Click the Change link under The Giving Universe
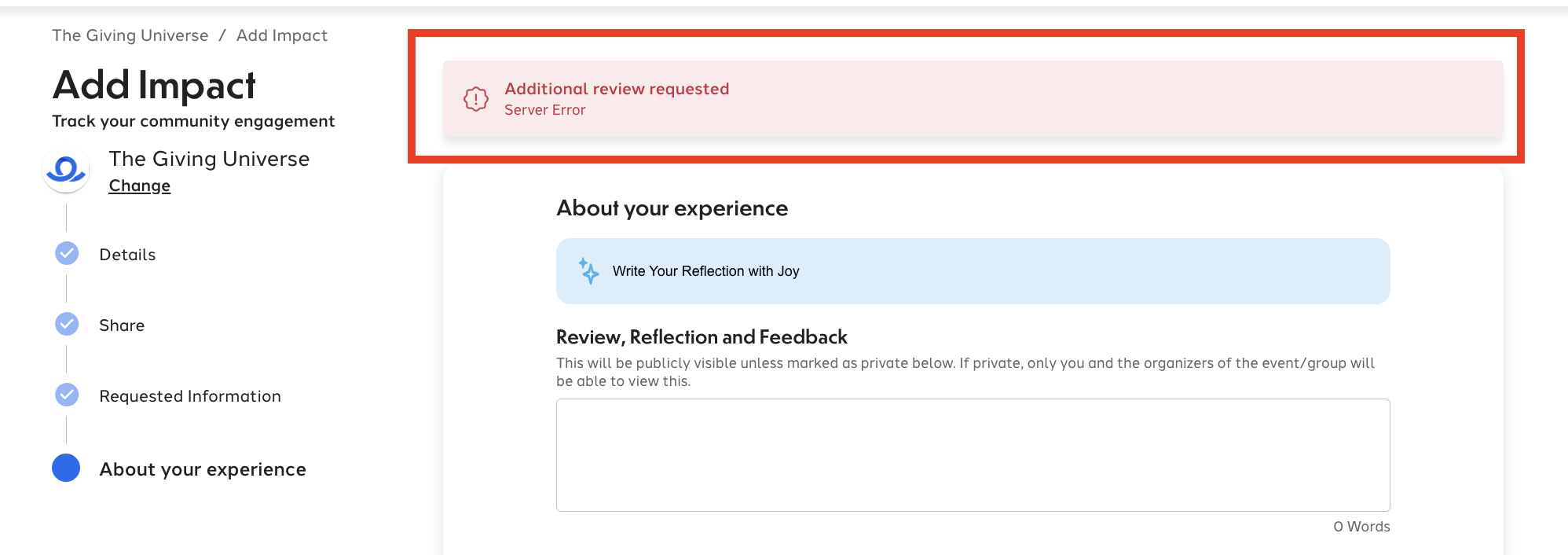 point(140,186)
